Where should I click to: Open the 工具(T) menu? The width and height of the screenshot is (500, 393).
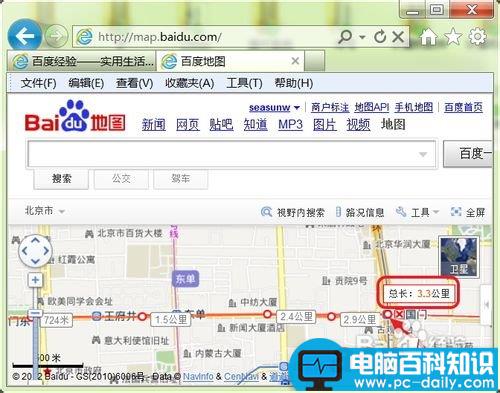click(x=244, y=83)
